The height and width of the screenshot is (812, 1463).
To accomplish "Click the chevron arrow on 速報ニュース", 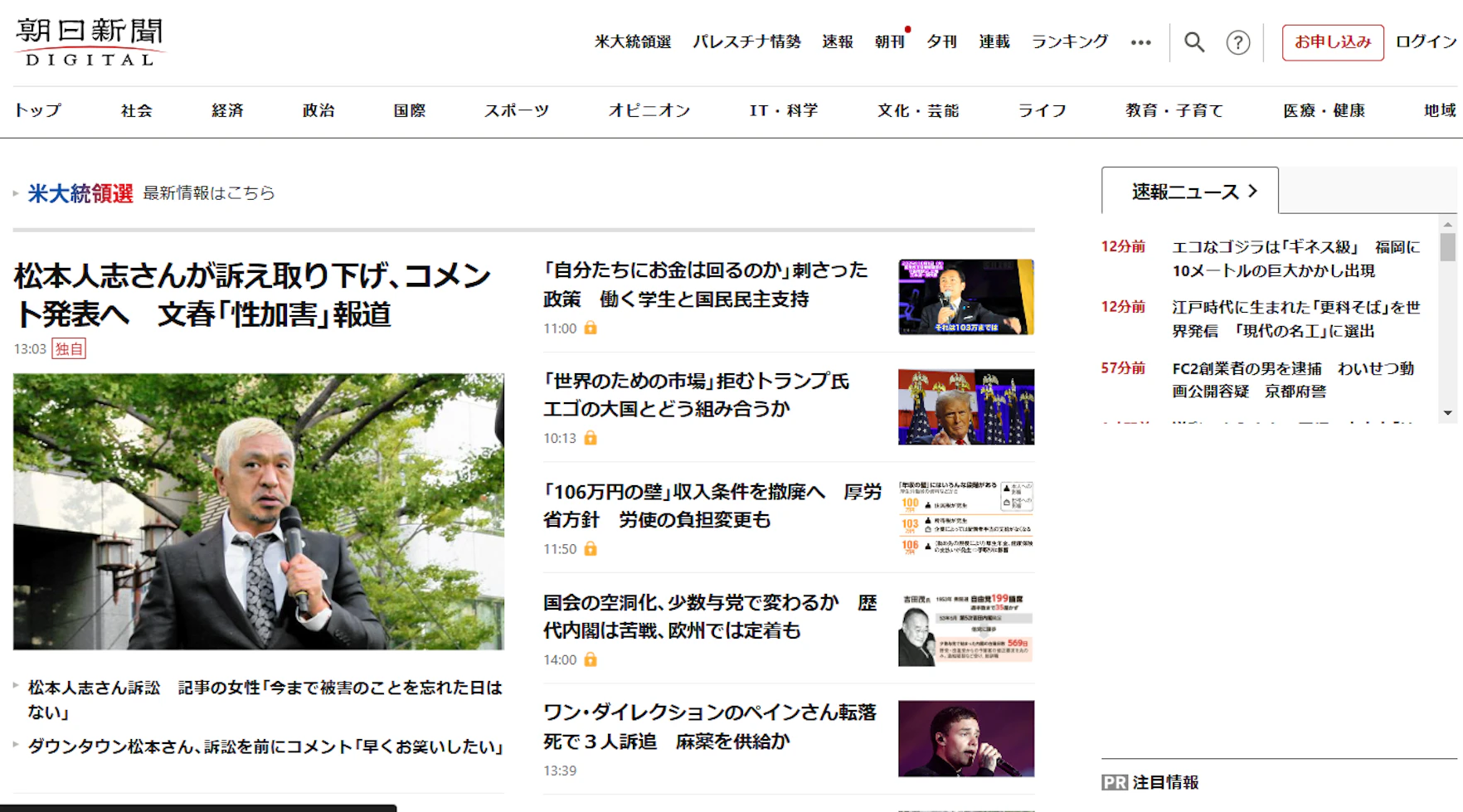I will click(x=1253, y=192).
